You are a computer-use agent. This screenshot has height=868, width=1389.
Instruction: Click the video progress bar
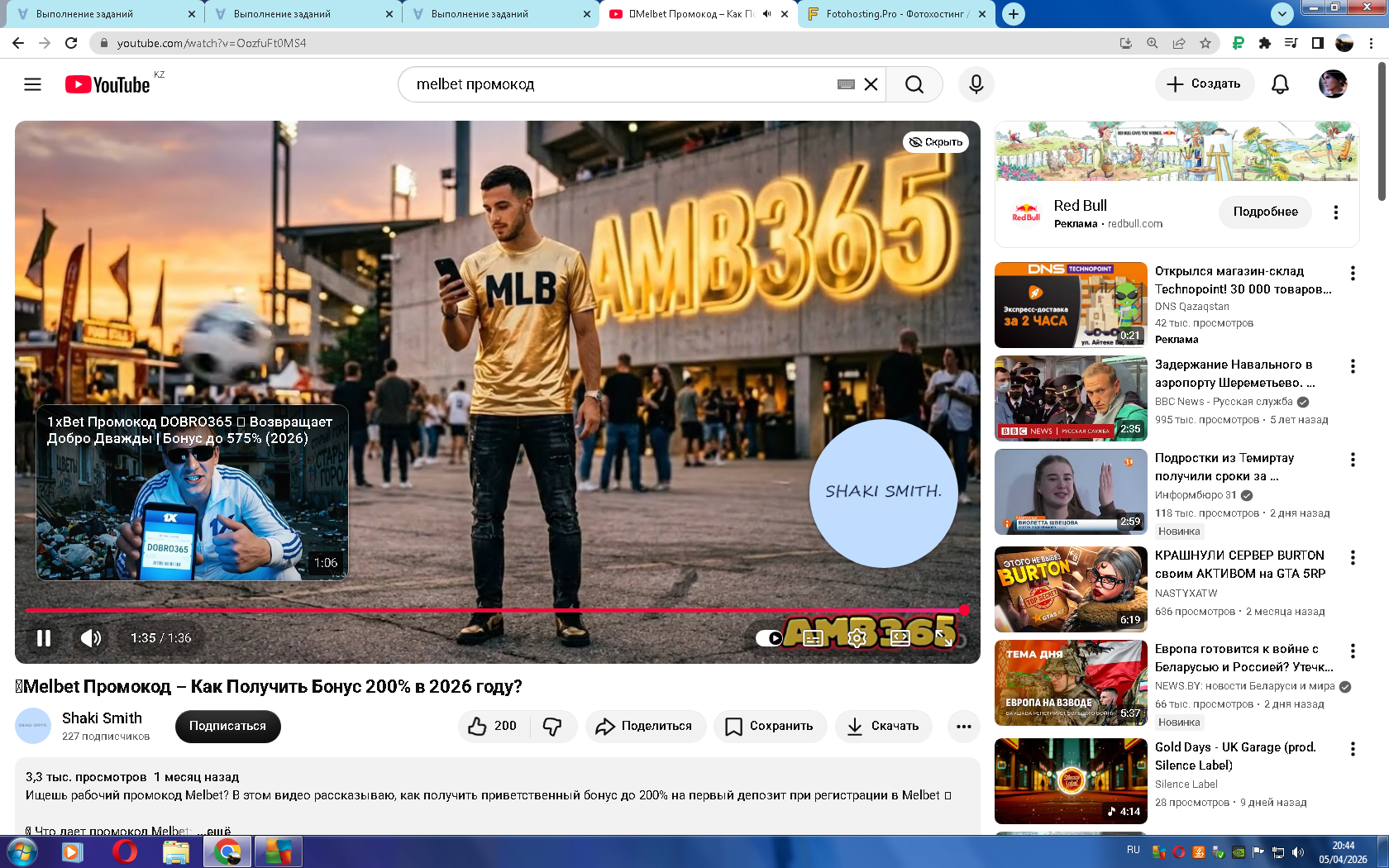click(x=496, y=610)
